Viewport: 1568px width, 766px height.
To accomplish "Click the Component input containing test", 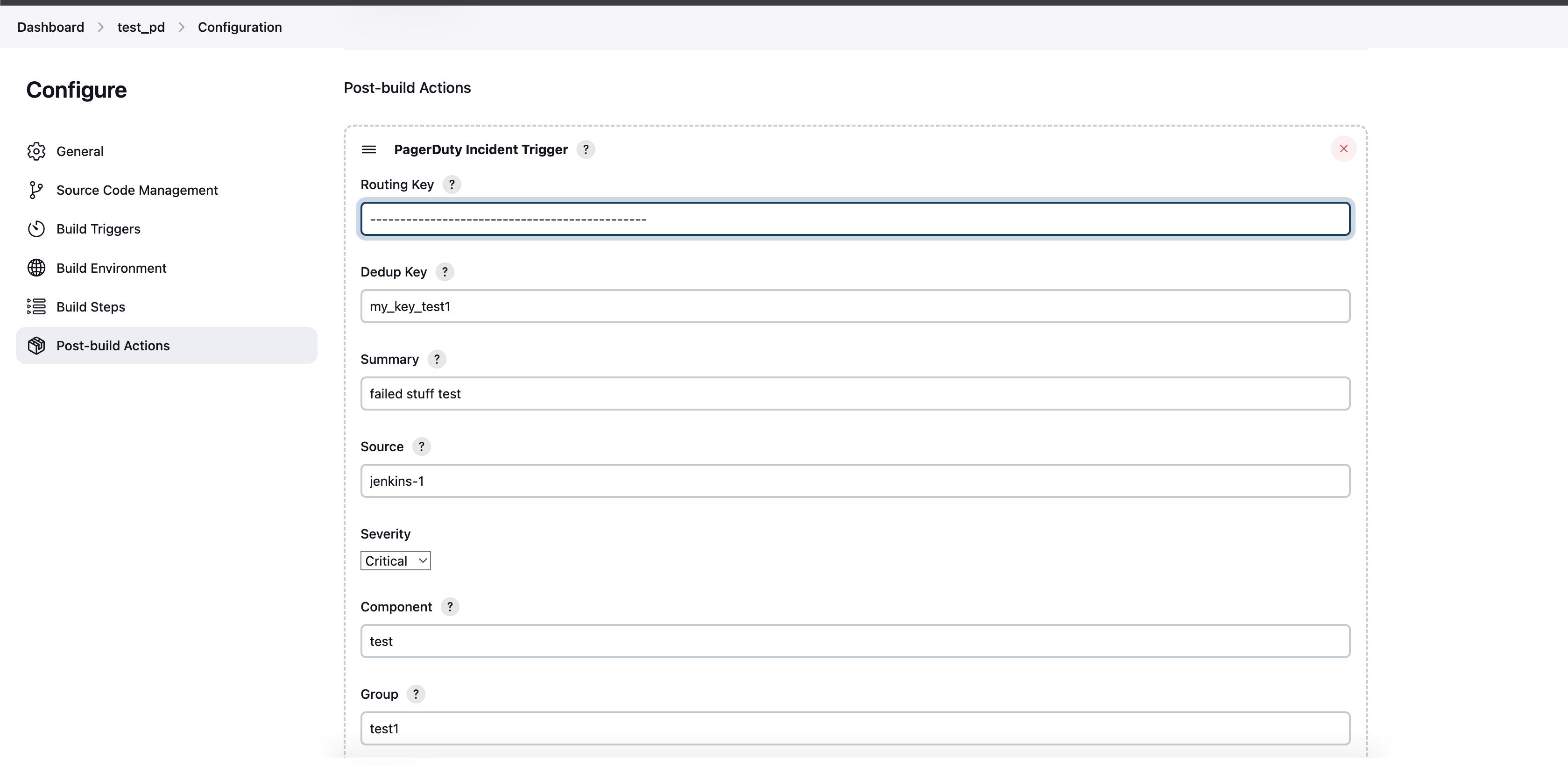I will [x=855, y=641].
